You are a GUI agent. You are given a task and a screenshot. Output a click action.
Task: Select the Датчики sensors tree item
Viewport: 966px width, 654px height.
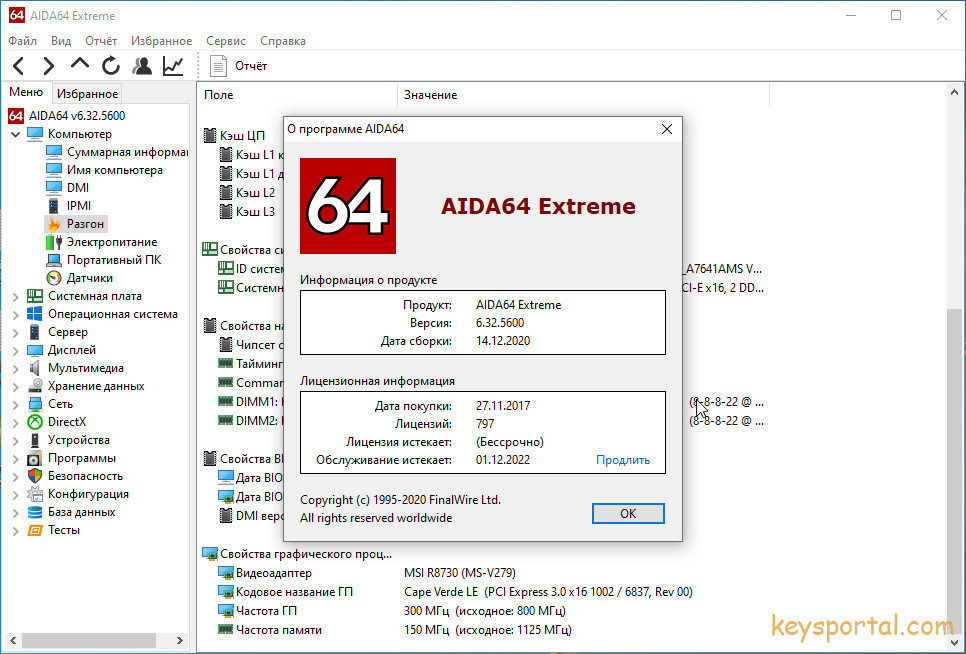point(89,278)
